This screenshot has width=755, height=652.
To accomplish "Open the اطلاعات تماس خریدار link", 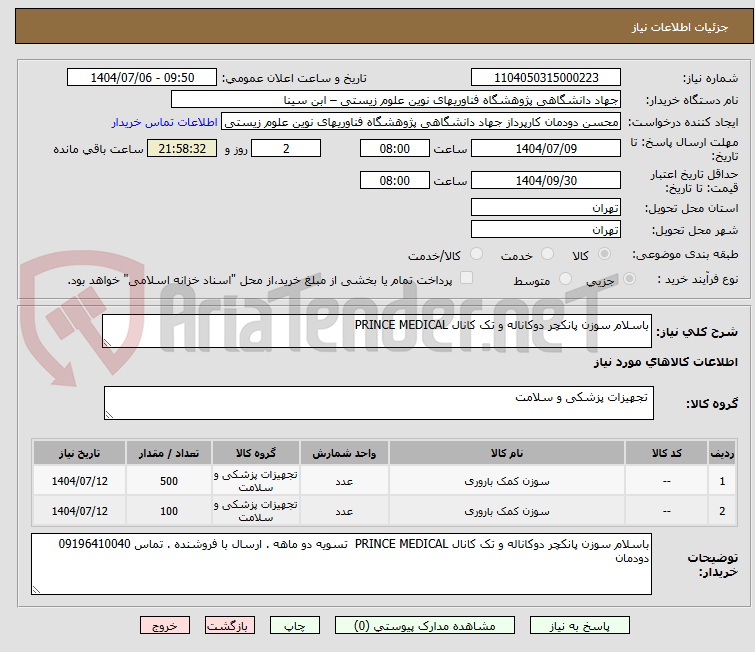I will pyautogui.click(x=165, y=122).
